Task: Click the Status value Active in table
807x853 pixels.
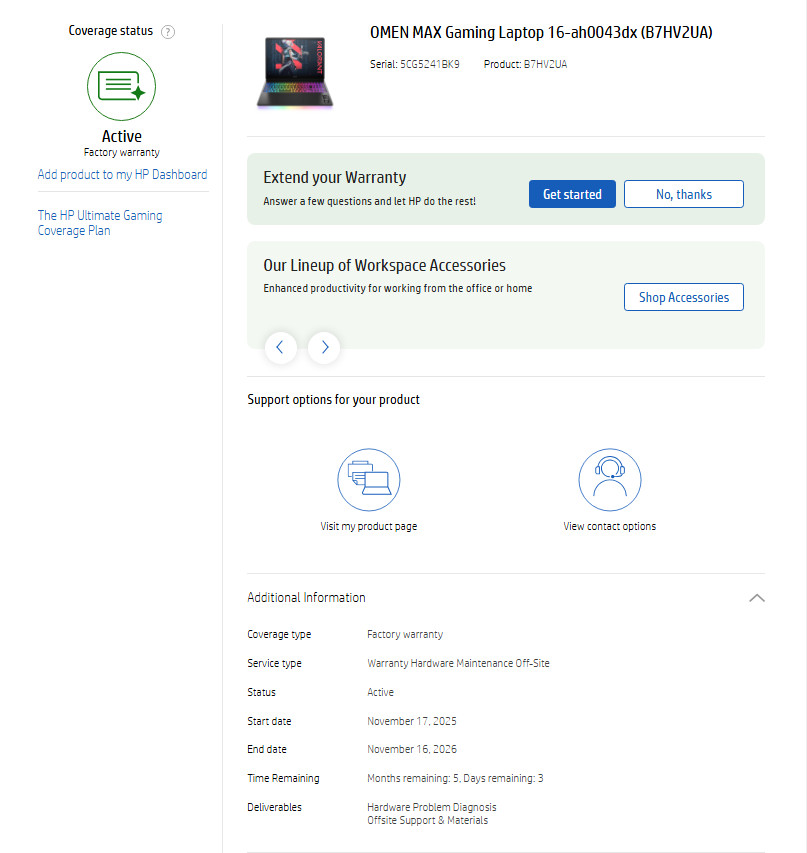Action: click(x=380, y=692)
